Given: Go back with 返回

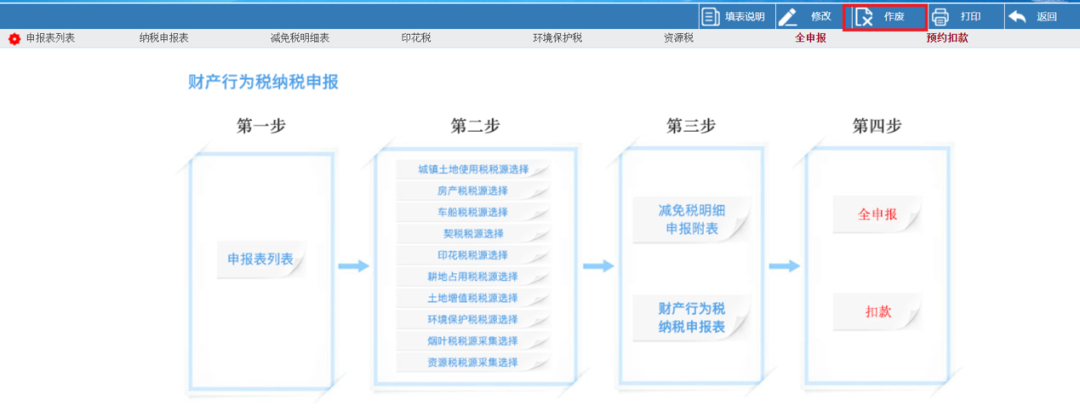Looking at the screenshot, I should pos(1039,17).
